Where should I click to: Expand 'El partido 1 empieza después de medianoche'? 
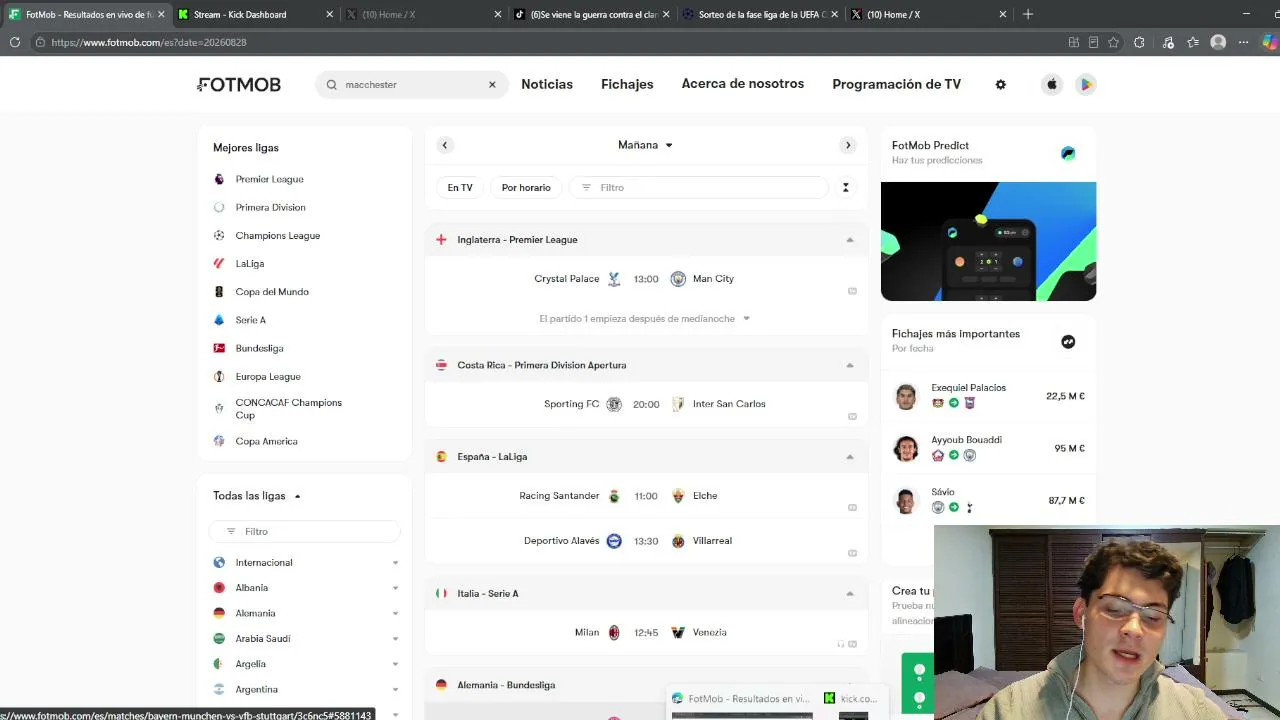[645, 319]
